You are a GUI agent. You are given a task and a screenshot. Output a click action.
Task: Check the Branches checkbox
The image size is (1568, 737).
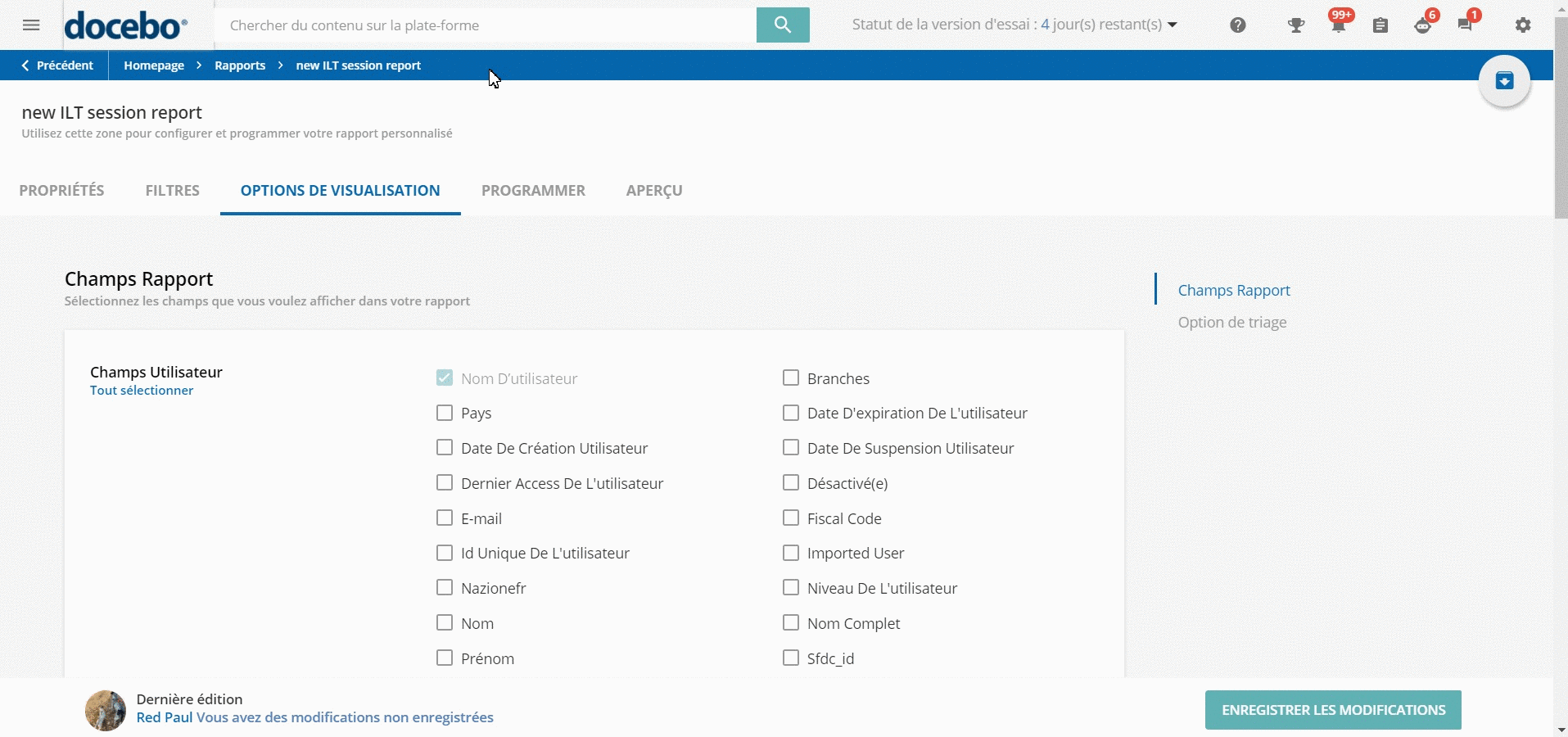pyautogui.click(x=791, y=378)
